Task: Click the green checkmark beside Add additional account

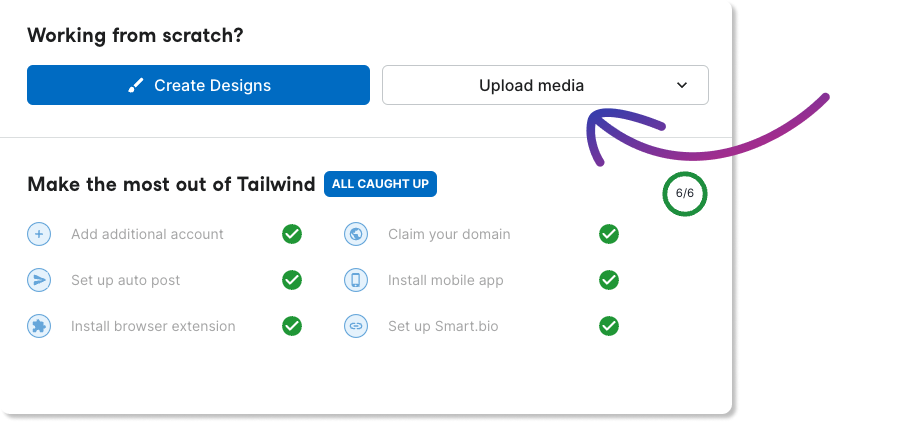Action: [x=292, y=234]
